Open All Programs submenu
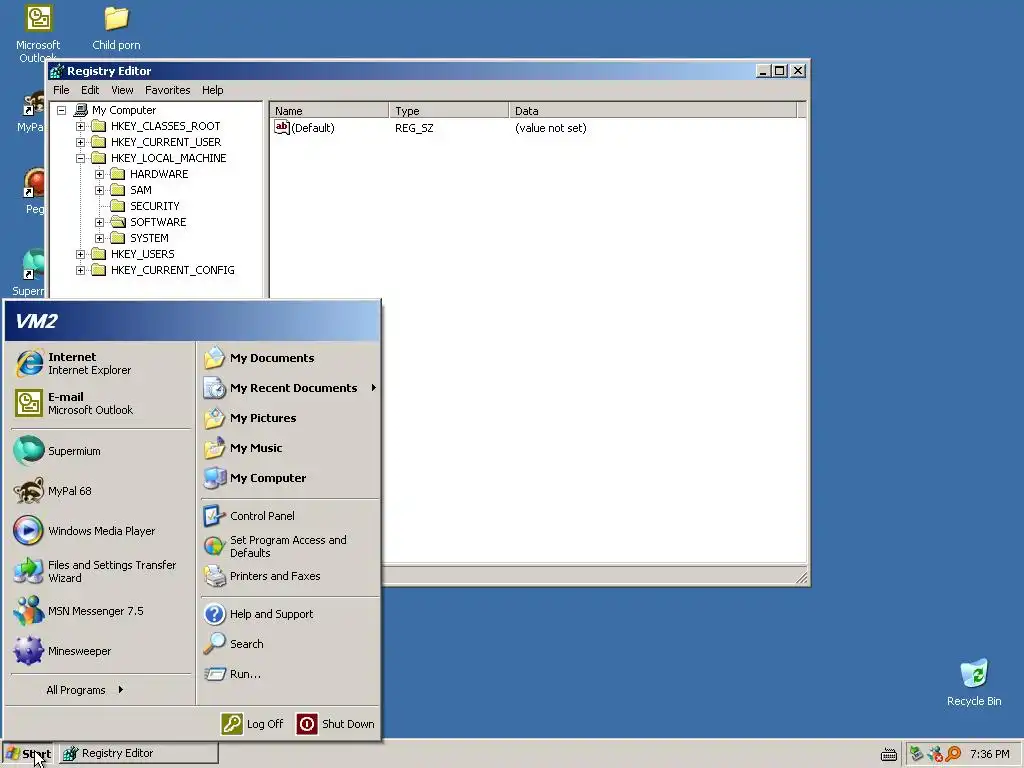 [85, 690]
